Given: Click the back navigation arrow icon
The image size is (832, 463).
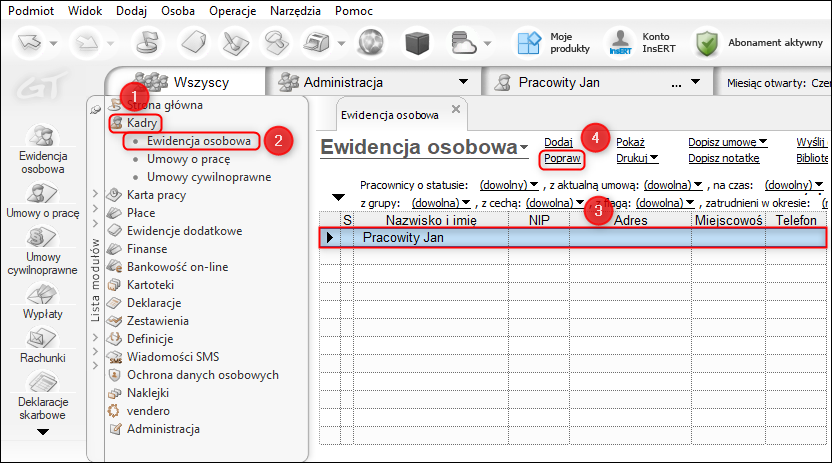Looking at the screenshot, I should pyautogui.click(x=30, y=42).
